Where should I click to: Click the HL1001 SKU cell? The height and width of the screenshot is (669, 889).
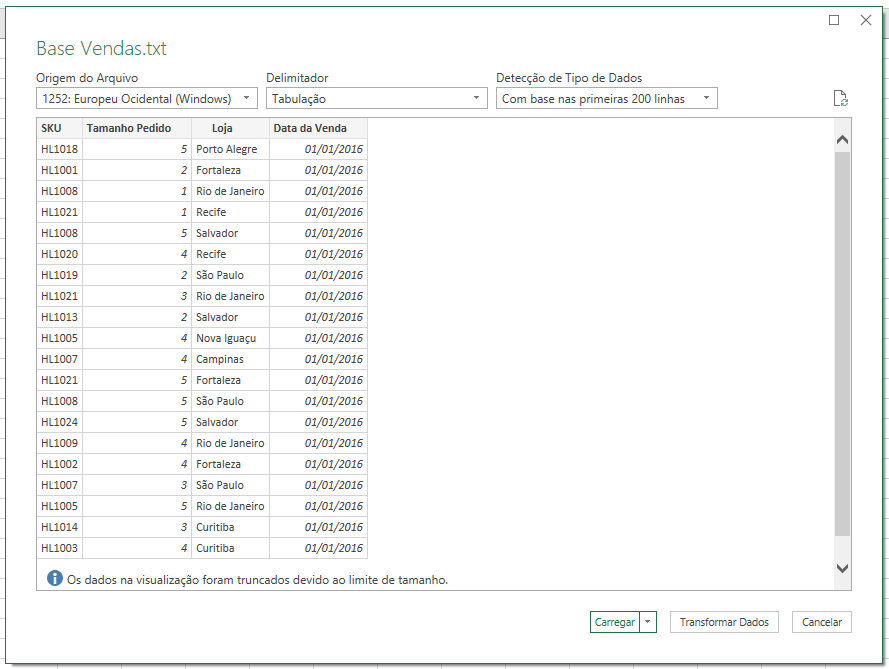60,170
